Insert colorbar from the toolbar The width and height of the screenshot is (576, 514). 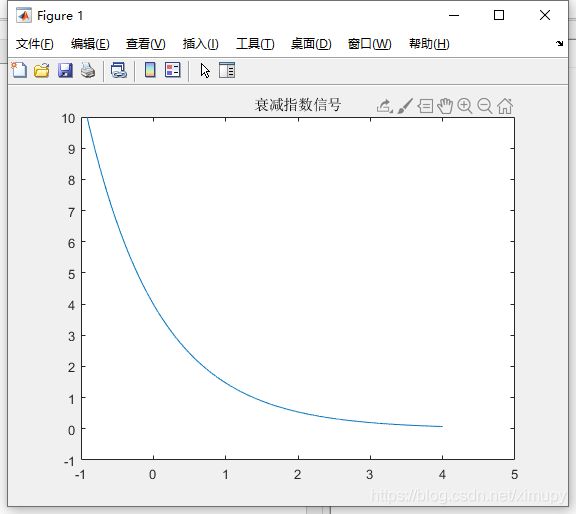click(150, 70)
